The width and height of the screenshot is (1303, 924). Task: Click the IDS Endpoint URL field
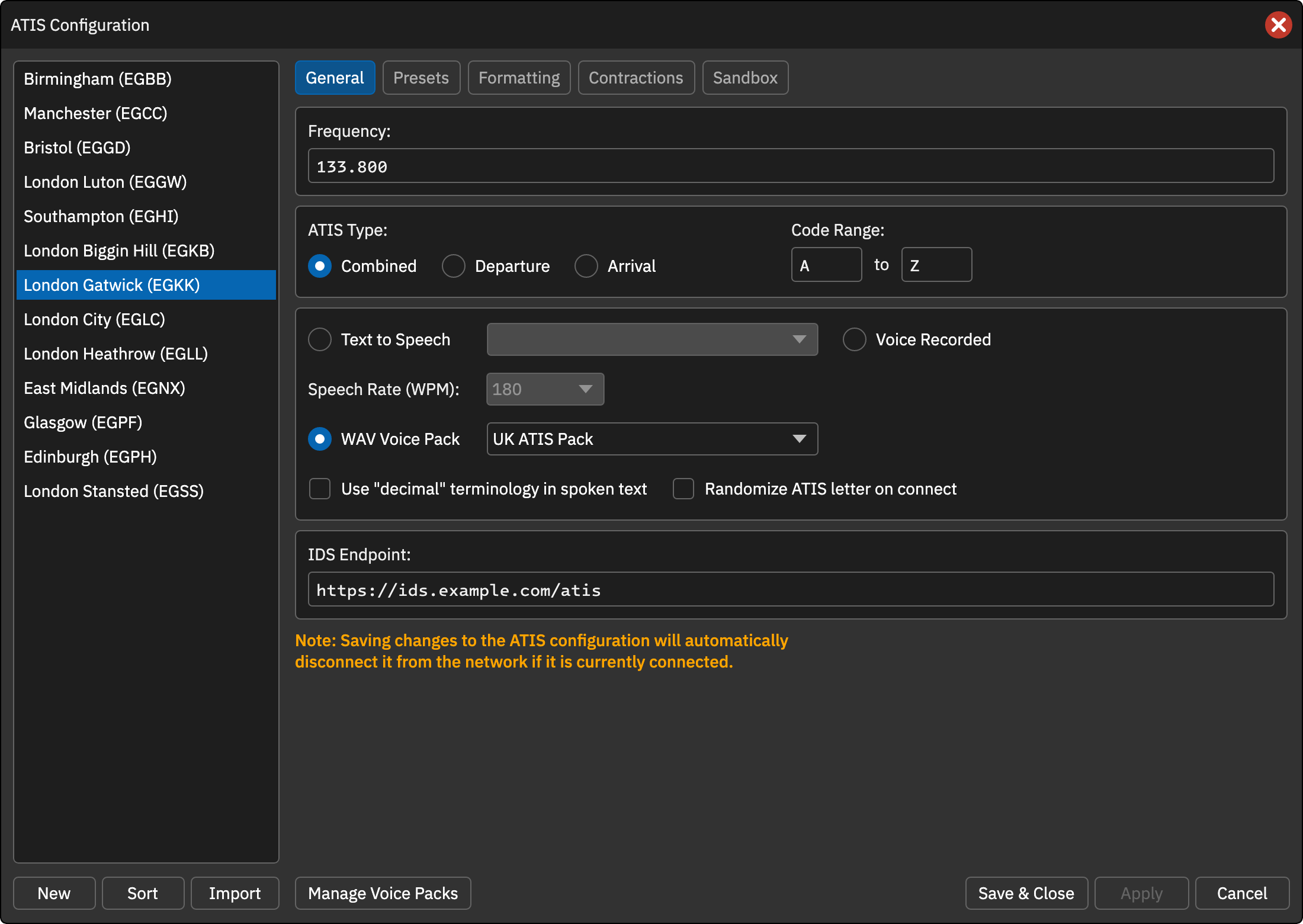(x=791, y=589)
